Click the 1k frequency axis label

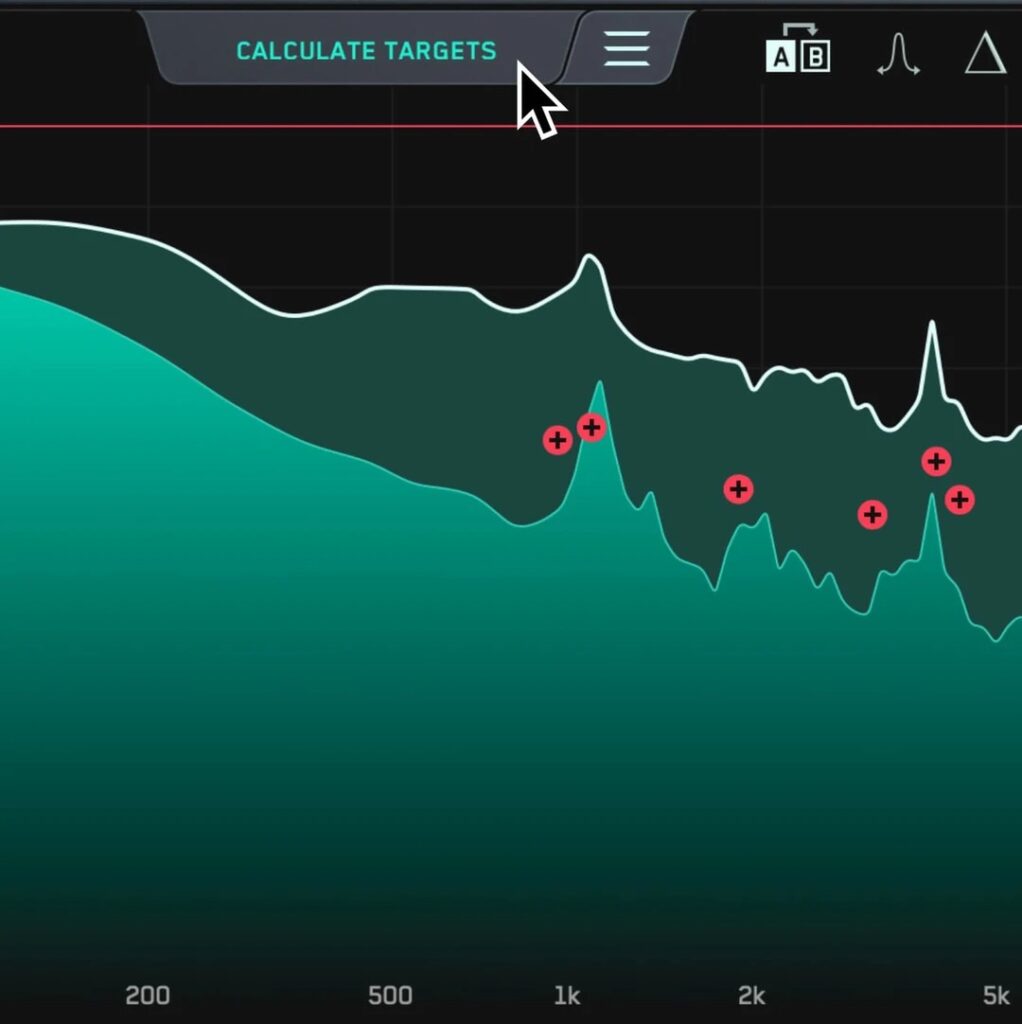point(566,995)
